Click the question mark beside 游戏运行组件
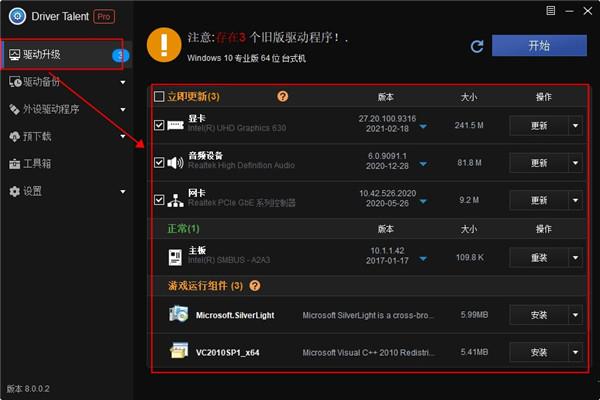 tap(255, 286)
